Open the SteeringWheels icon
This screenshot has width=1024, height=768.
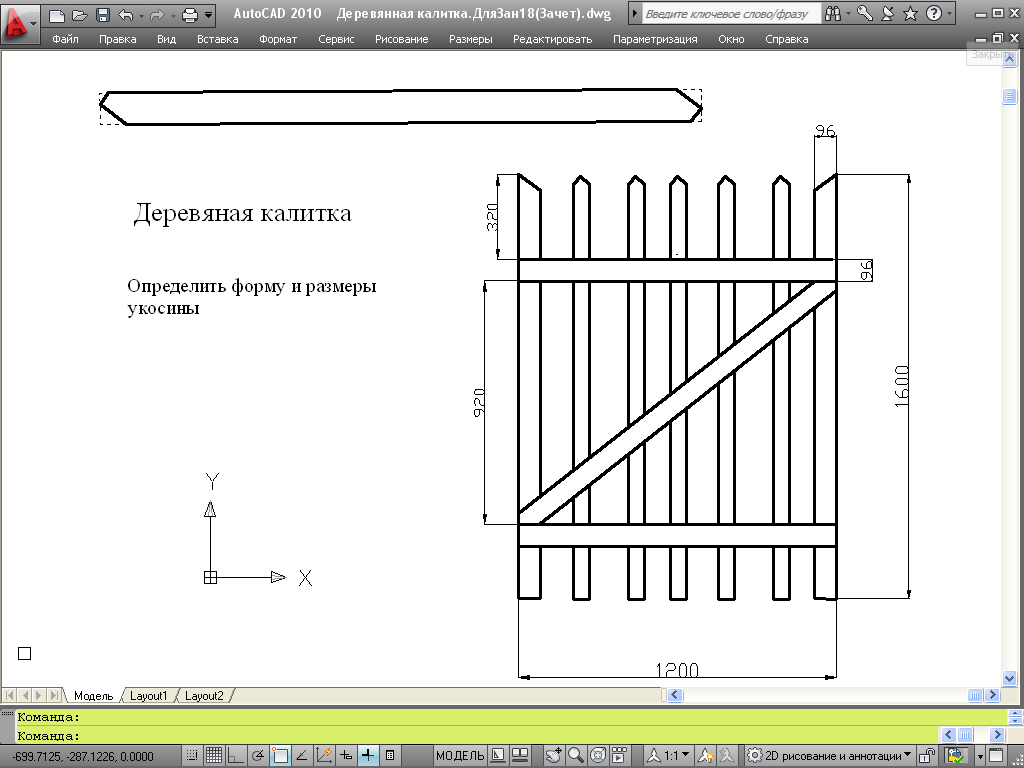click(x=598, y=756)
